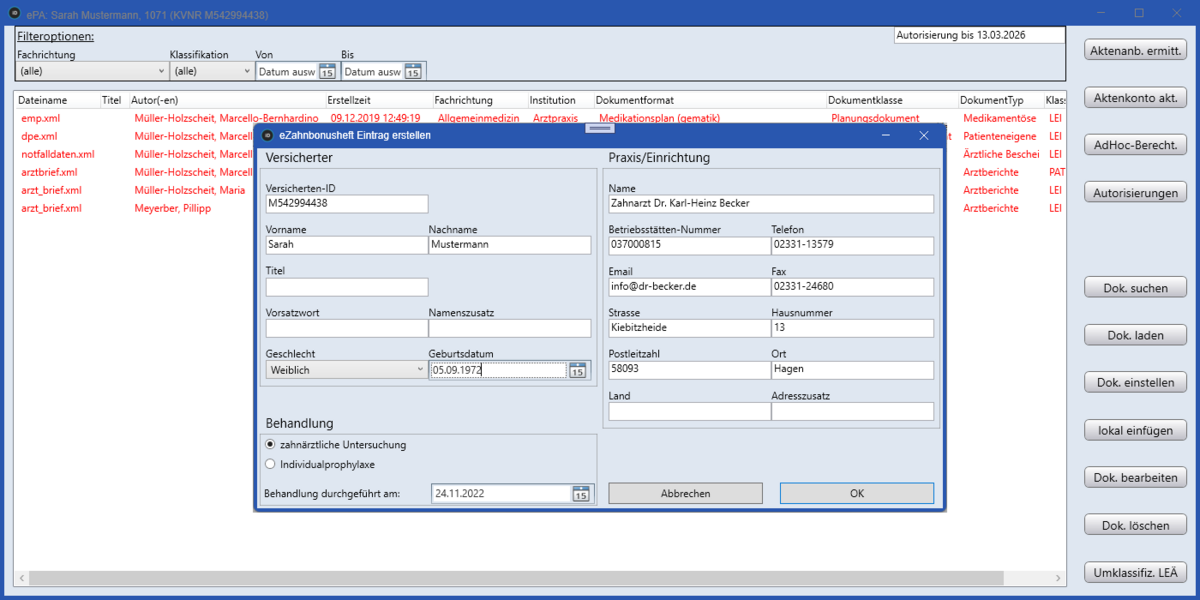
Task: Click the Vorname field containing Sarah
Action: pyautogui.click(x=346, y=245)
